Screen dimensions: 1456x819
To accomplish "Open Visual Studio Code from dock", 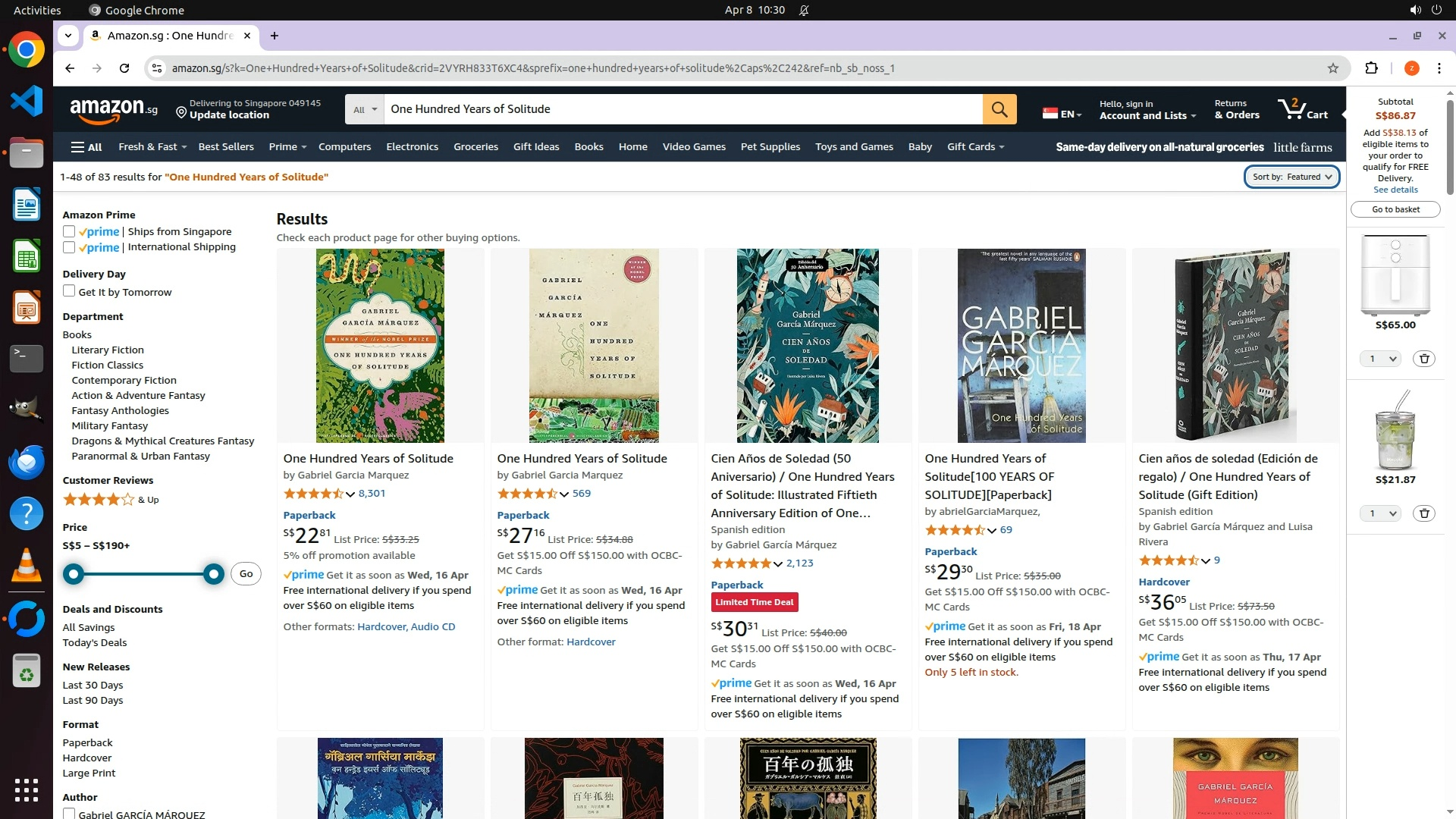I will (x=27, y=101).
